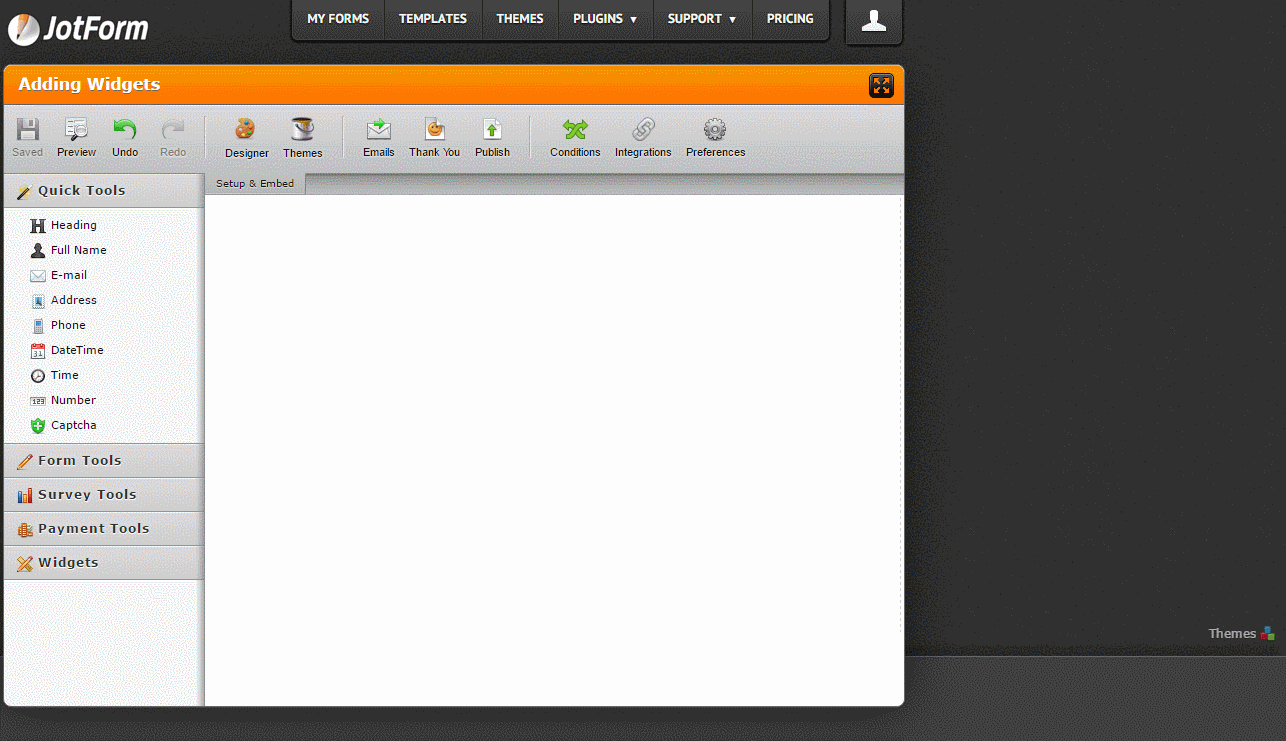Click the Themes link at bottom right
The image size is (1286, 741).
pos(1241,633)
